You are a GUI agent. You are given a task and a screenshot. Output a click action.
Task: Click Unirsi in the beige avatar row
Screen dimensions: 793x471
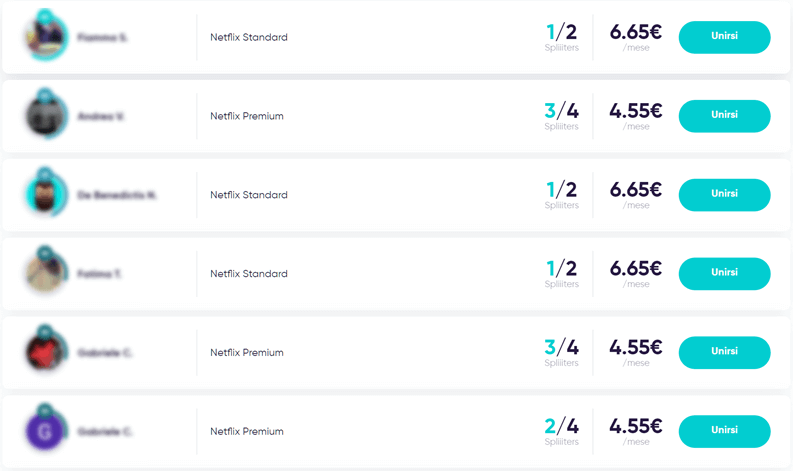724,274
